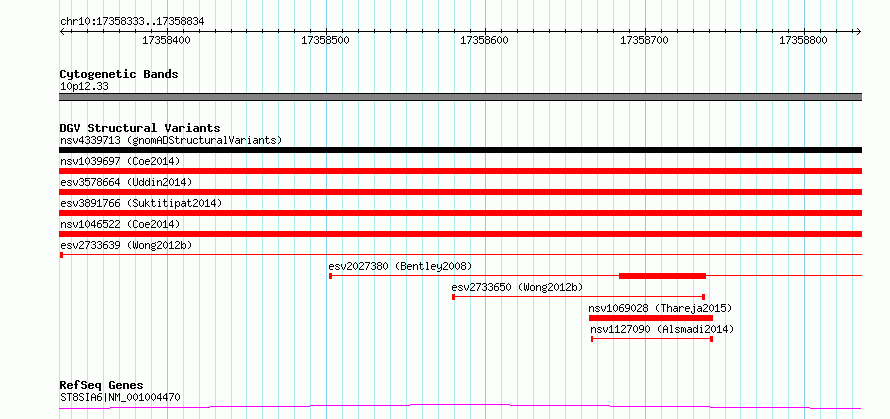
Task: Click the chr10:17358333..17358834 coordinate label
Action: [132, 22]
